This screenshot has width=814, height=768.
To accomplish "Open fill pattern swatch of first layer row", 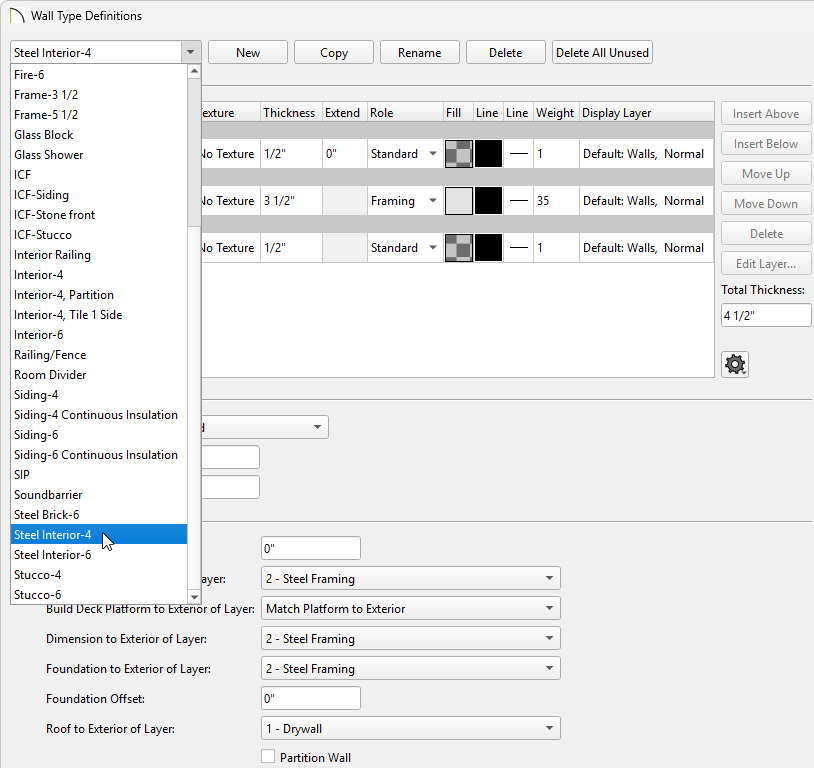I will pos(459,154).
